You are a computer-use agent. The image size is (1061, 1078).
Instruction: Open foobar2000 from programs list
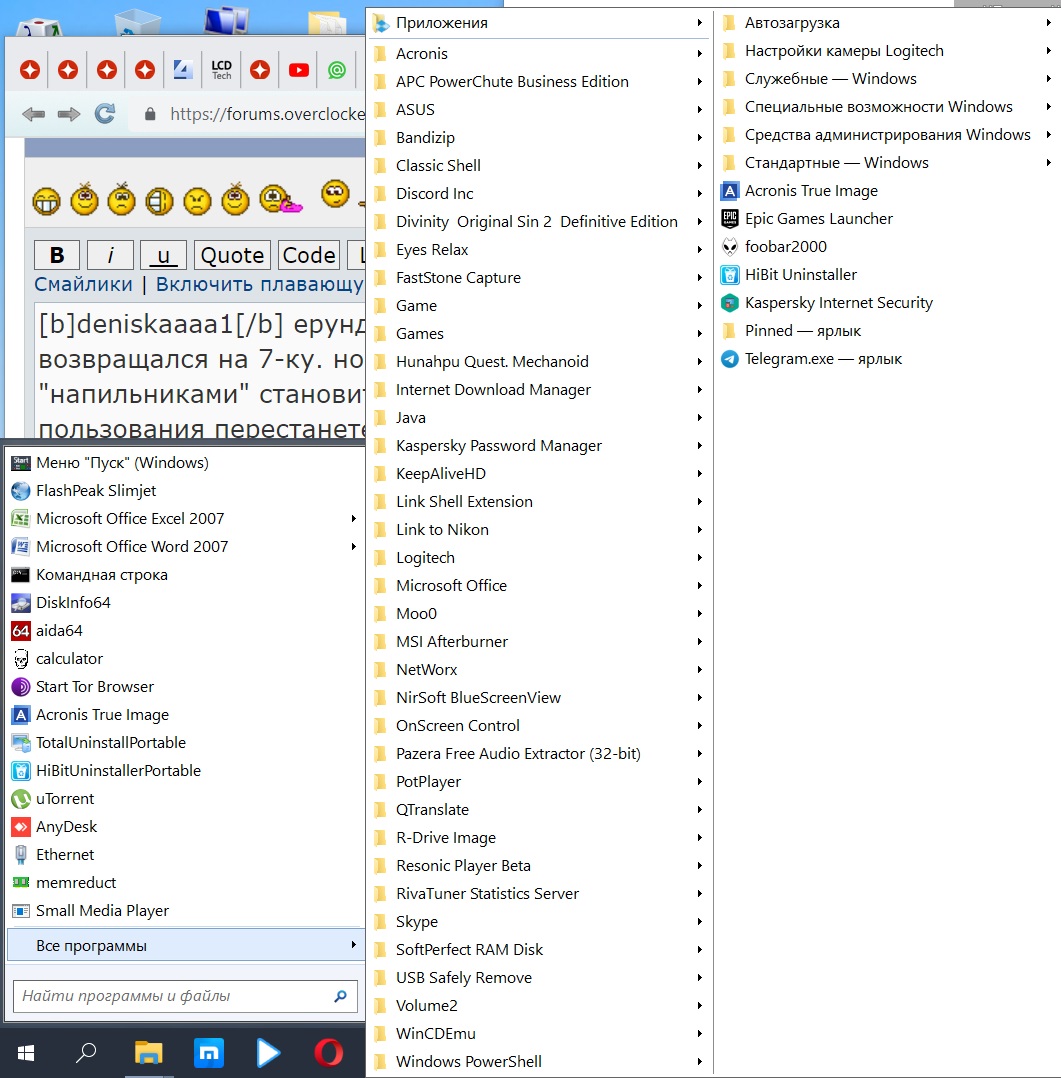coord(886,246)
